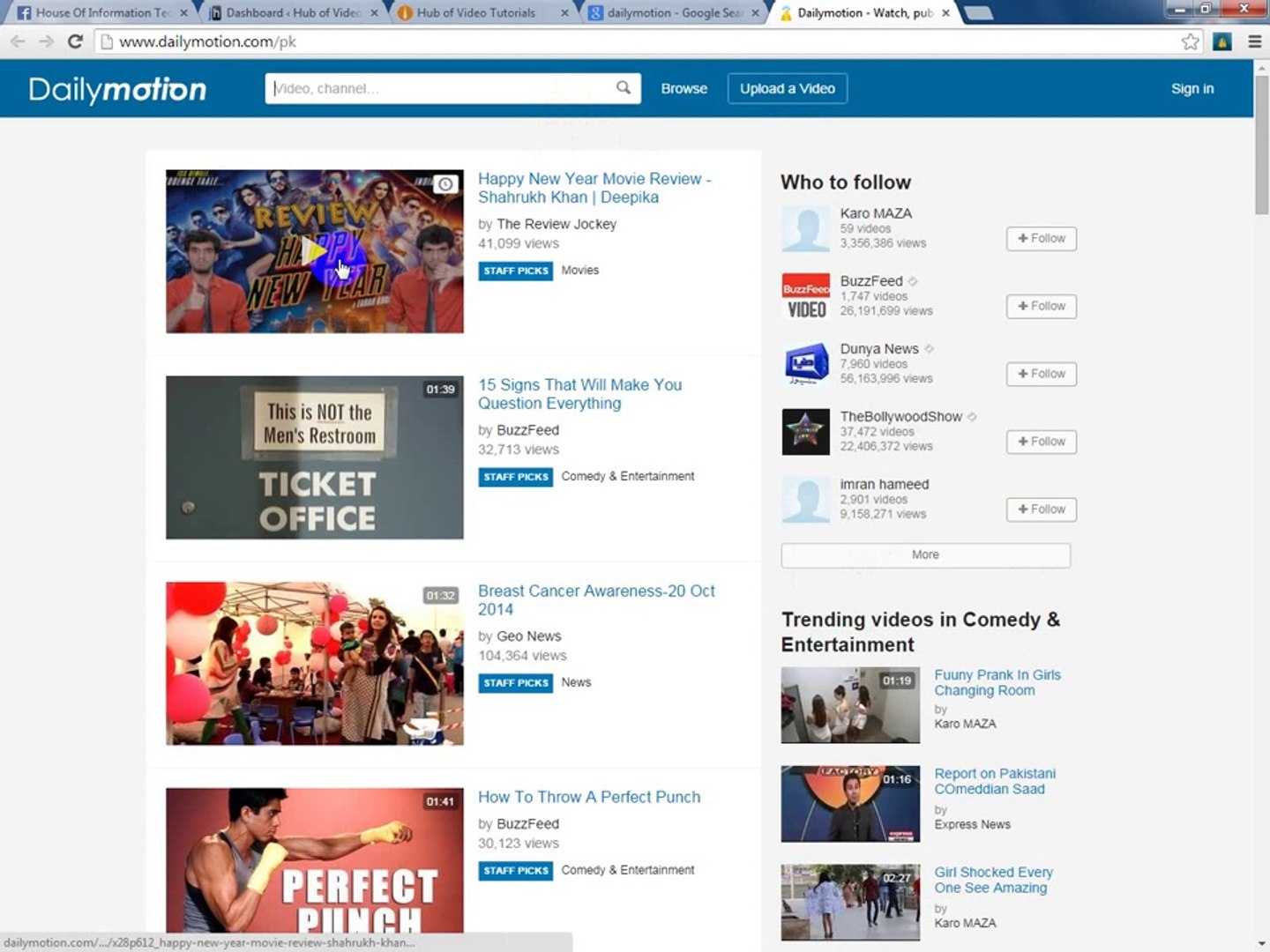Click the address bar URL
Screen dimensions: 1270x952
208,41
